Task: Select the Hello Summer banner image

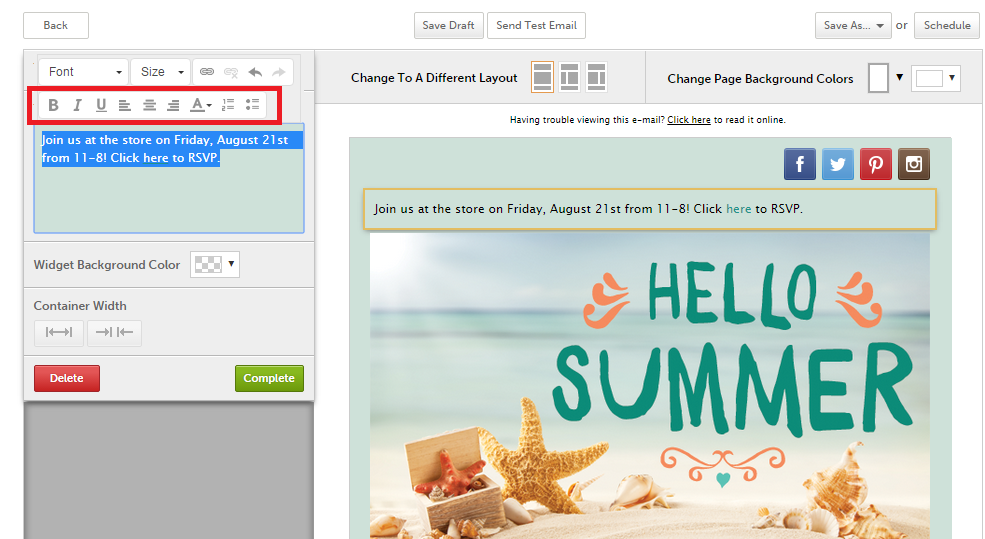Action: 650,386
